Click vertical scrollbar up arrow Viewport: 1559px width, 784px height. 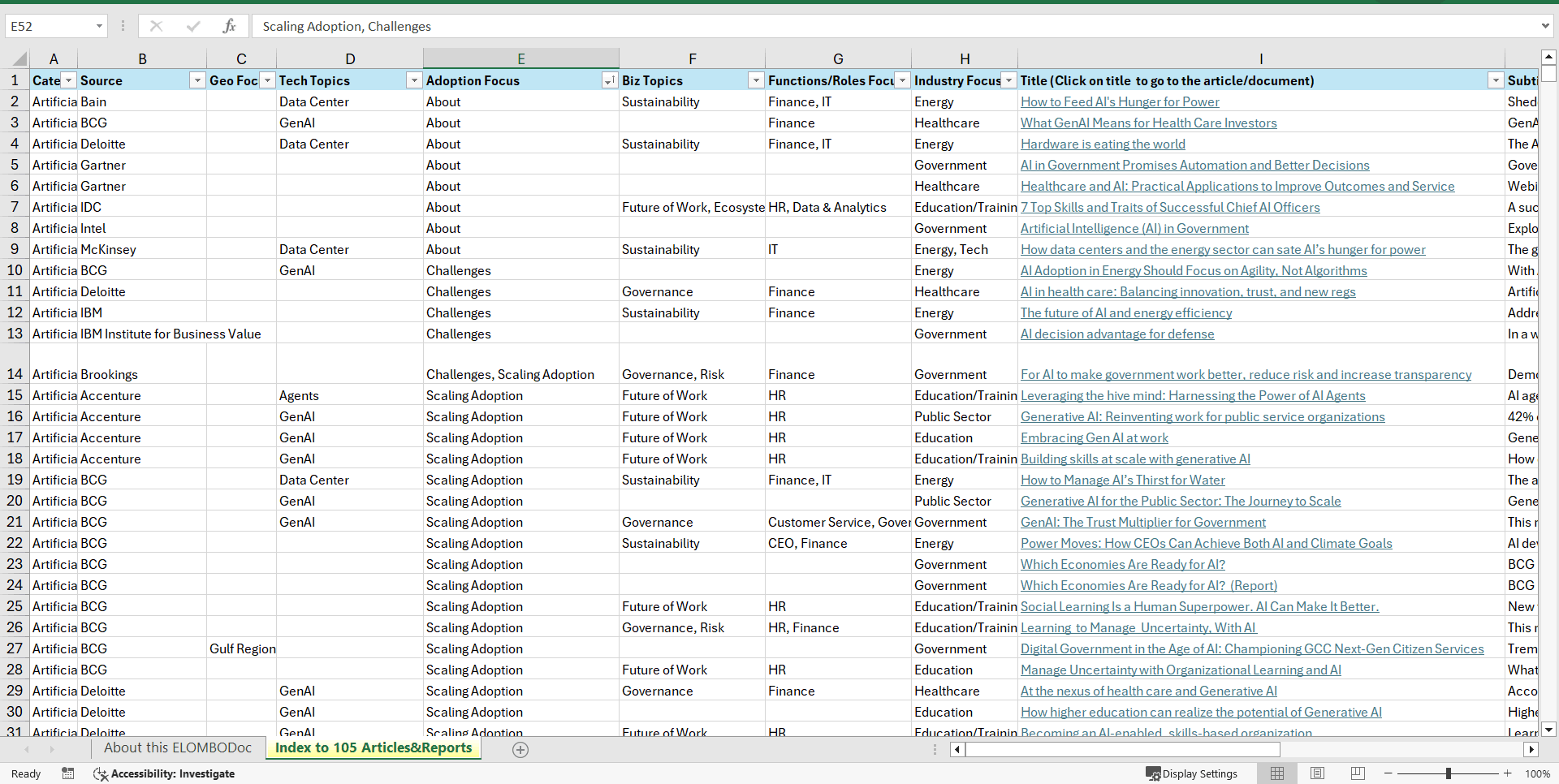coord(1548,57)
